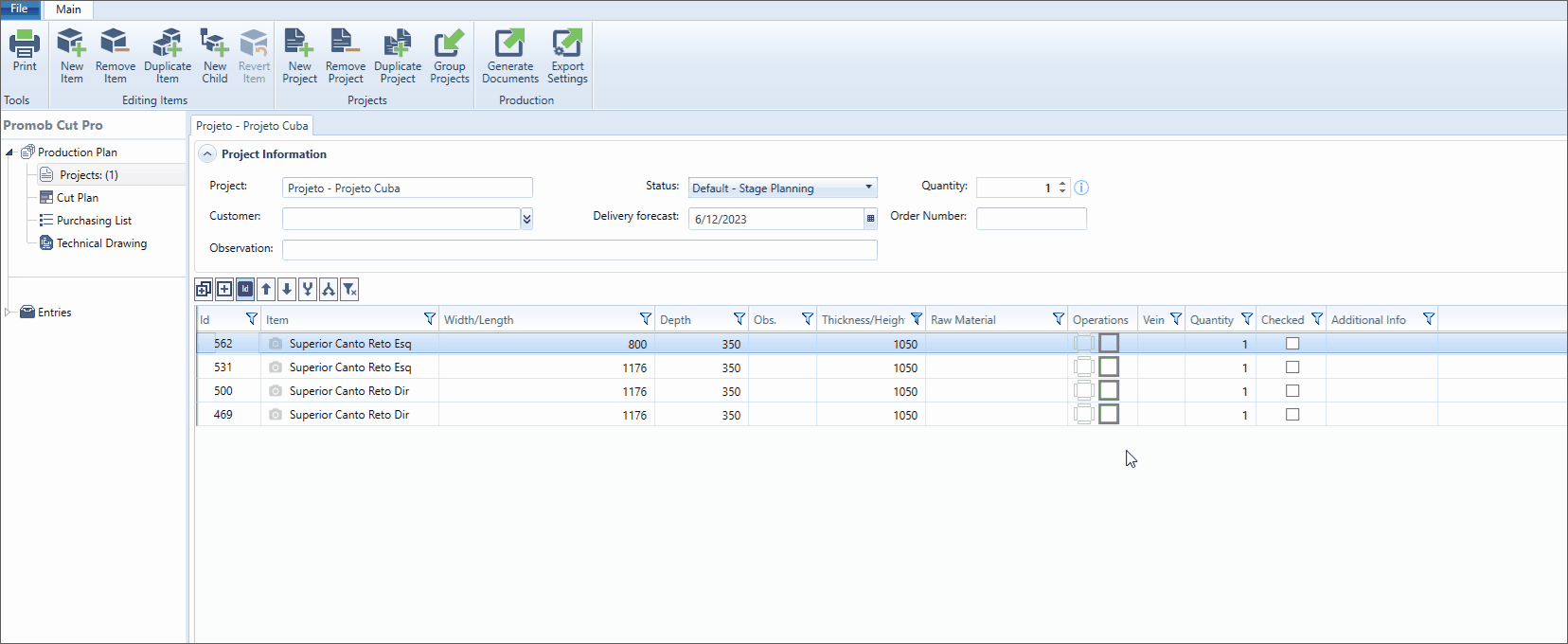Viewport: 1568px width, 644px height.
Task: Open the Customer dropdown arrow
Action: pos(526,219)
